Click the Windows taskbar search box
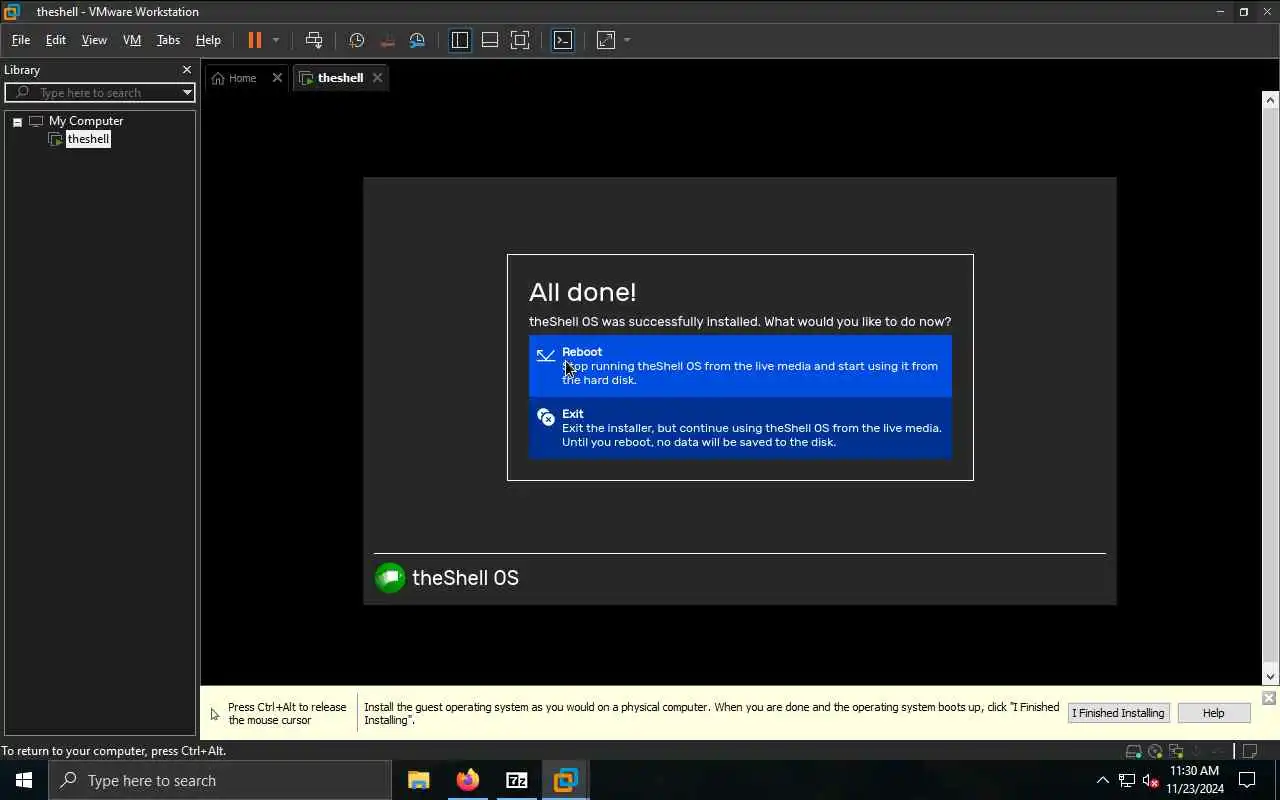This screenshot has width=1280, height=800. coord(220,780)
